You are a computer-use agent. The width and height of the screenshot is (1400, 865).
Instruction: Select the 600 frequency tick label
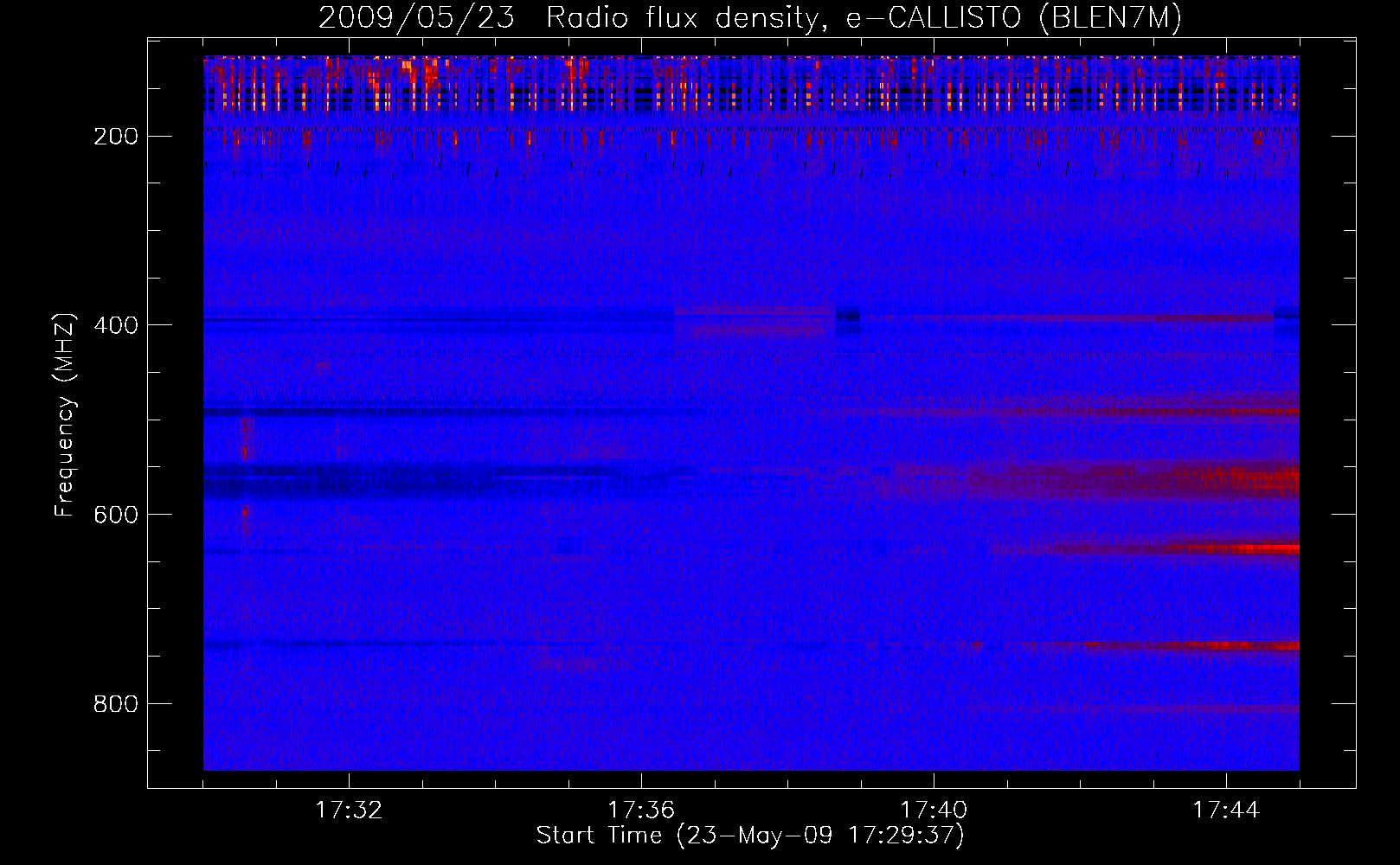(116, 515)
